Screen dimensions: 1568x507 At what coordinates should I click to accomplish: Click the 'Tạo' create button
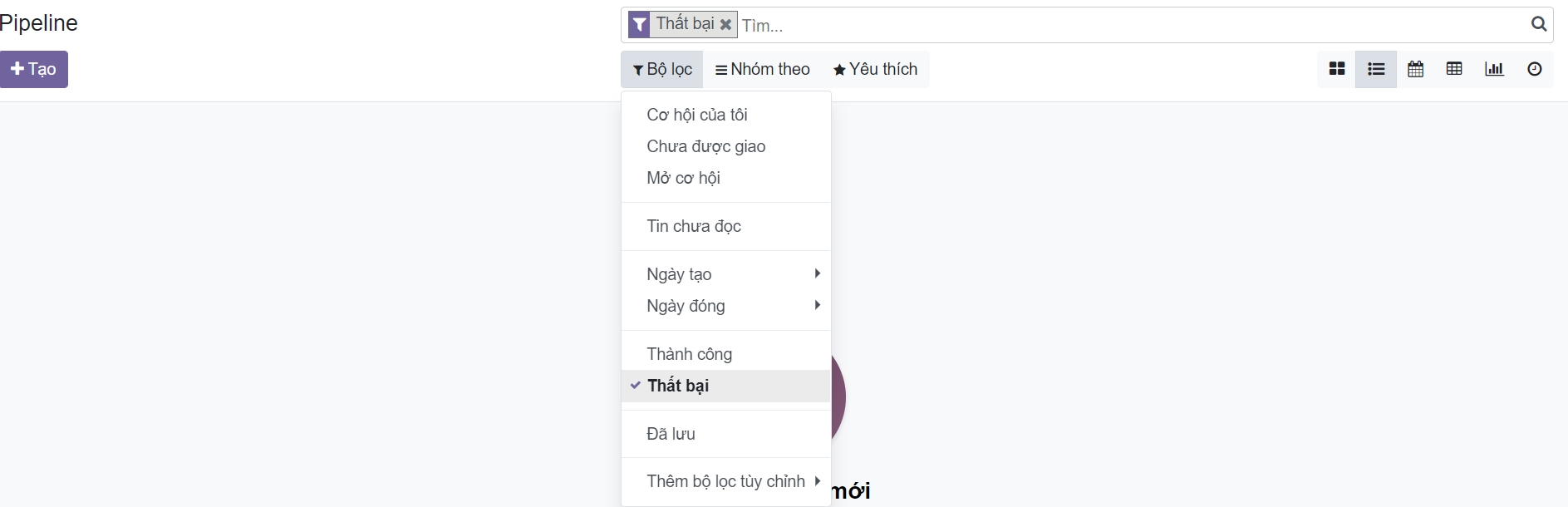pyautogui.click(x=34, y=69)
